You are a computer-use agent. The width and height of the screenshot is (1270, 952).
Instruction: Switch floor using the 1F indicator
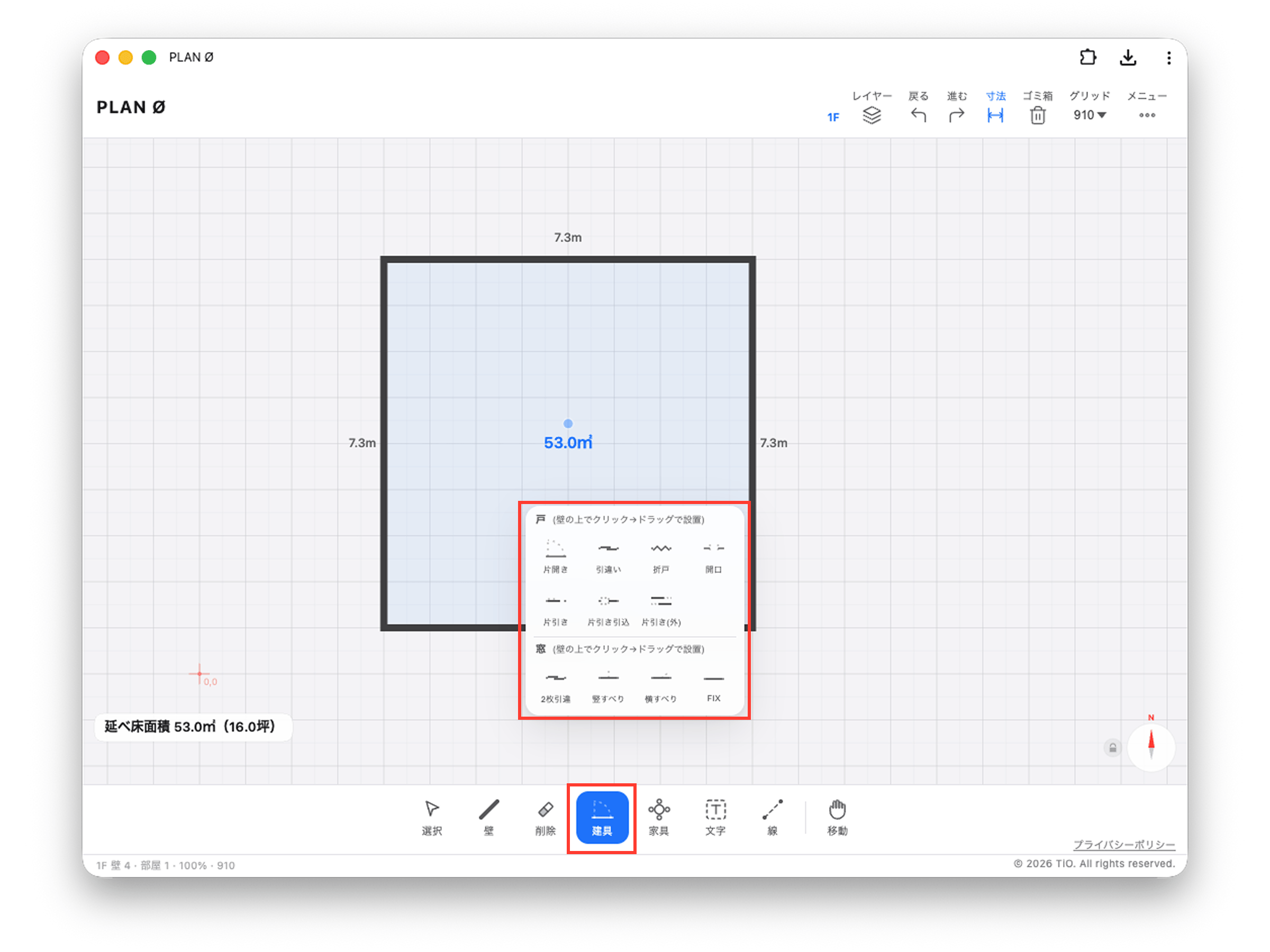833,117
